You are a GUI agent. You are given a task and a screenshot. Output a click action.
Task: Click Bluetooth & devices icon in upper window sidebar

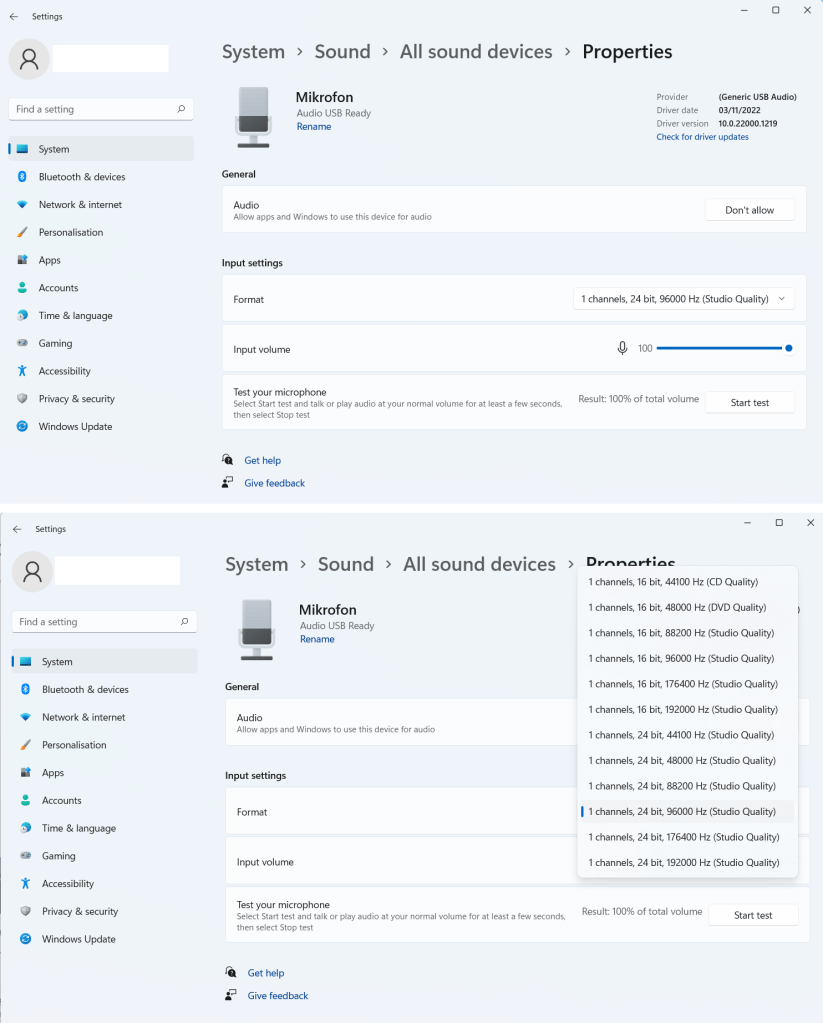(x=22, y=177)
